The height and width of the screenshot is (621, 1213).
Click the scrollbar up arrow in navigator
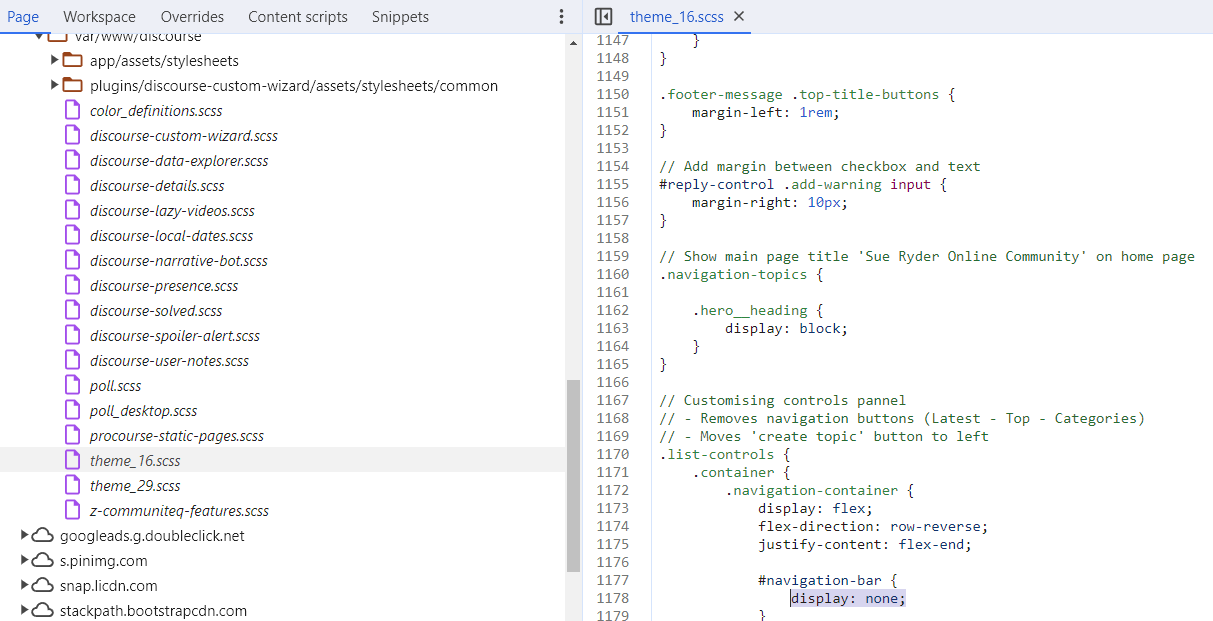click(x=573, y=42)
